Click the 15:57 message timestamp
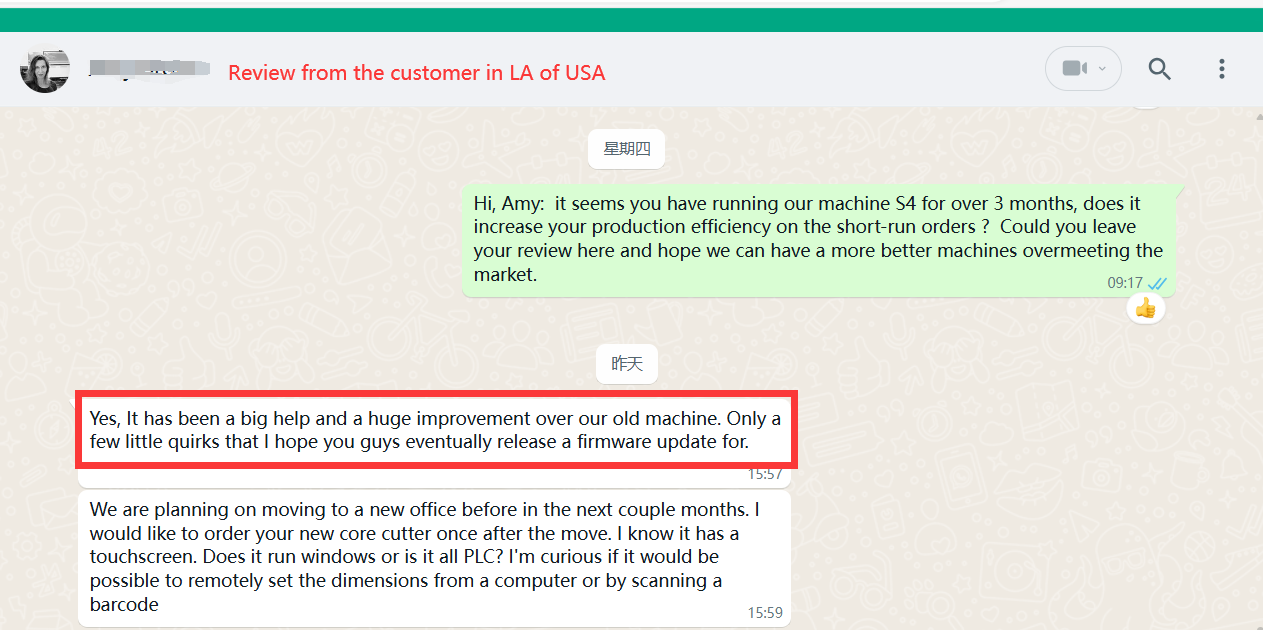Viewport: 1263px width, 630px height. pos(765,474)
